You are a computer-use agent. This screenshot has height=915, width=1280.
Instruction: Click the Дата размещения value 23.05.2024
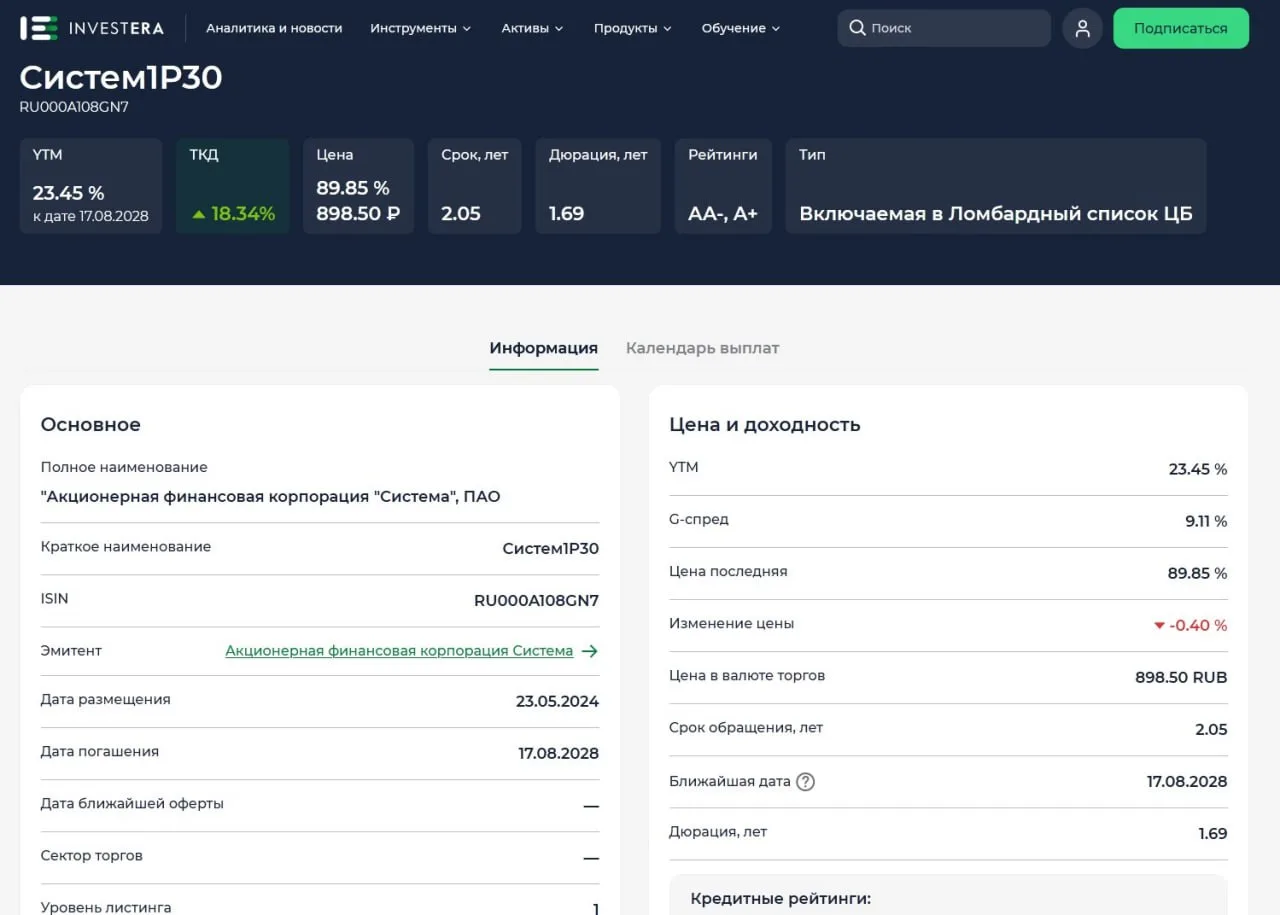(x=557, y=702)
